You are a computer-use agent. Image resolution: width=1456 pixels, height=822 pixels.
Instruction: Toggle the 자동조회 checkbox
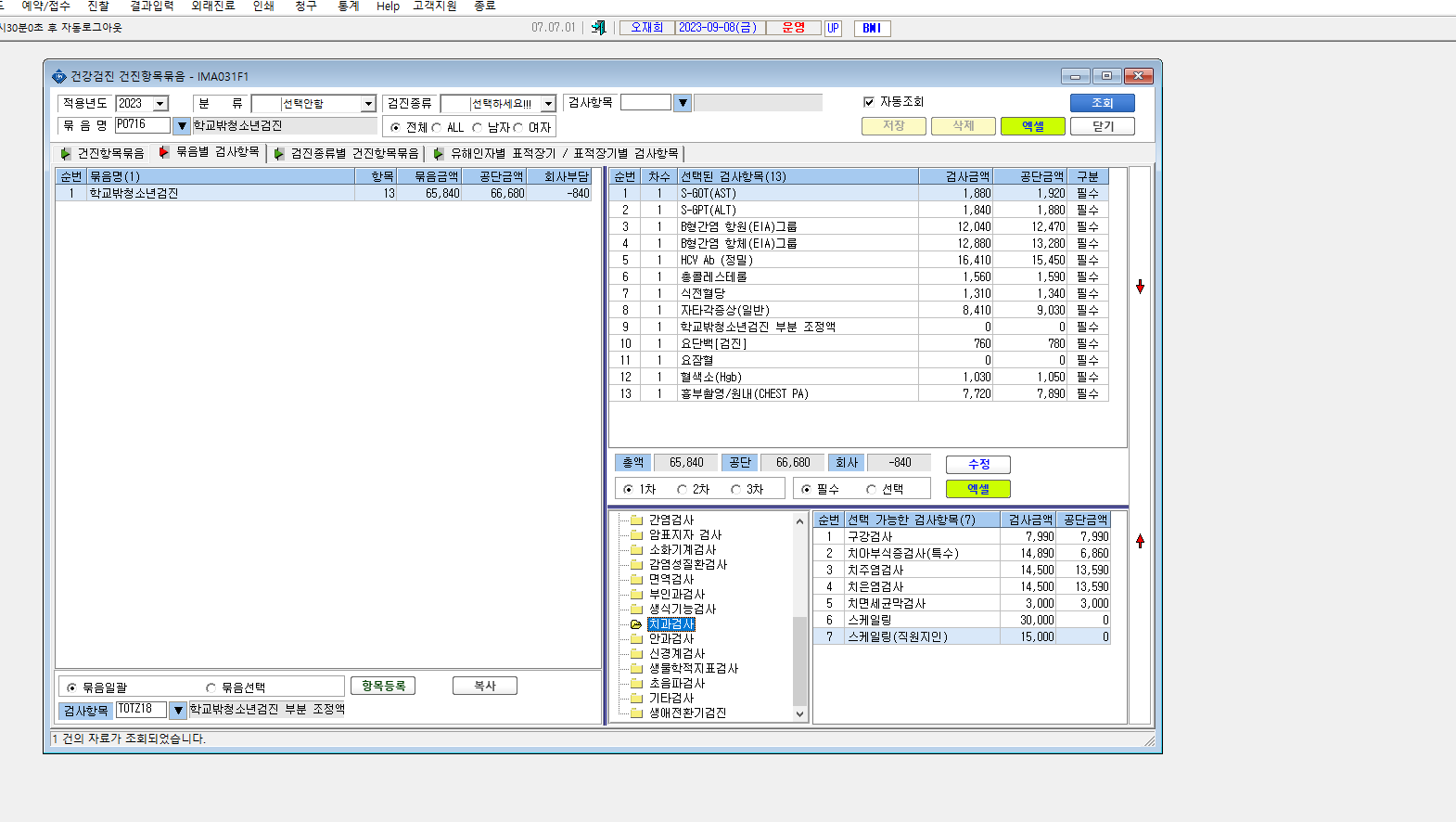pyautogui.click(x=869, y=102)
